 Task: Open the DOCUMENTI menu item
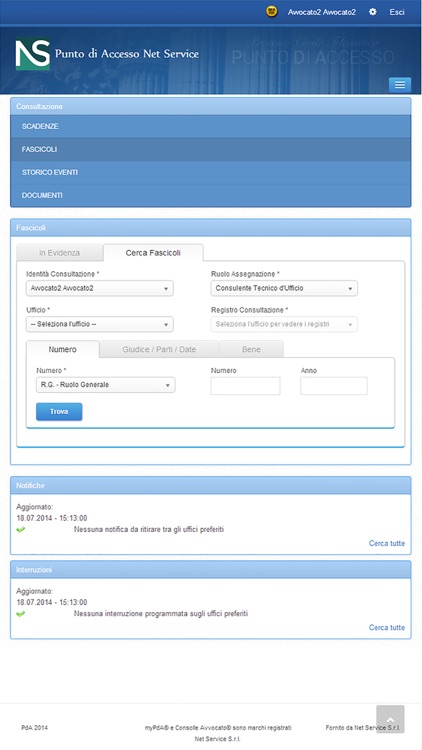pos(211,195)
